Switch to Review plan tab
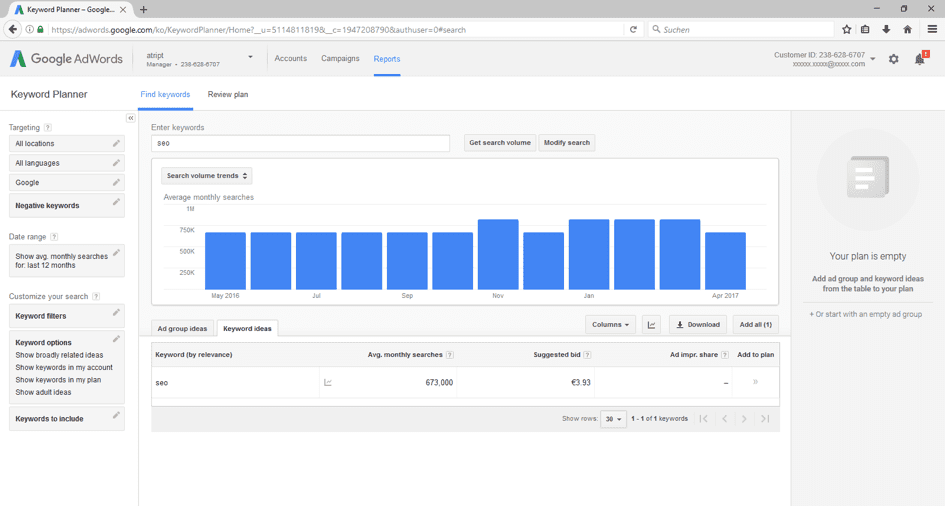The height and width of the screenshot is (506, 945). (228, 95)
